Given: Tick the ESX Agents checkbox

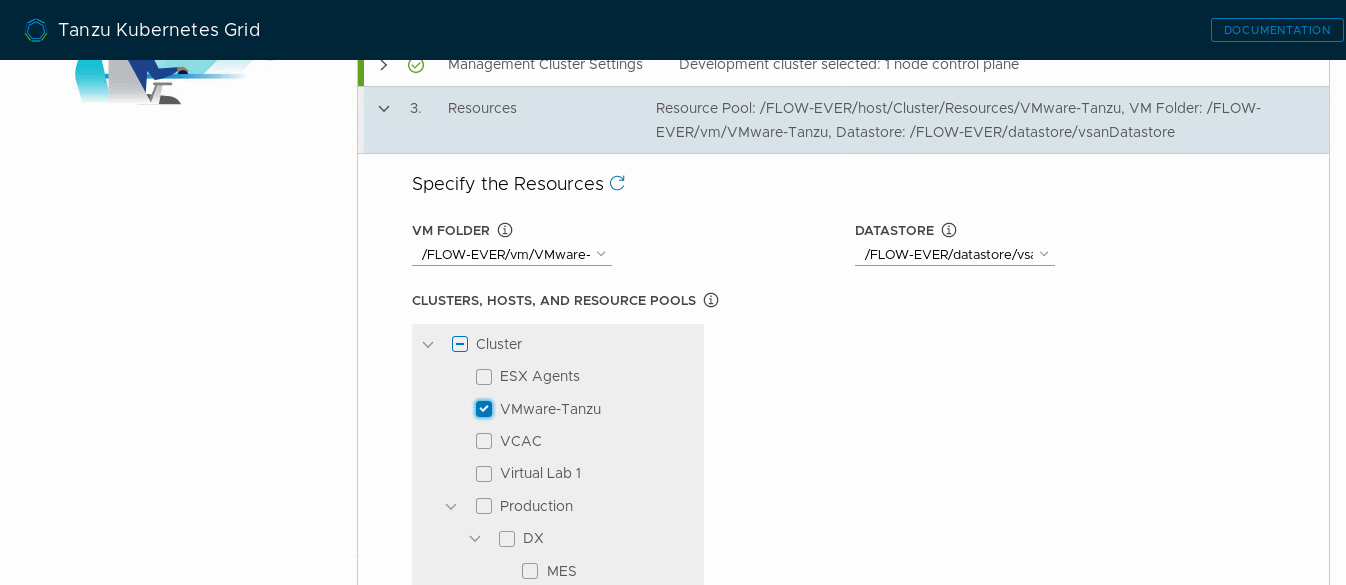Looking at the screenshot, I should pyautogui.click(x=484, y=377).
